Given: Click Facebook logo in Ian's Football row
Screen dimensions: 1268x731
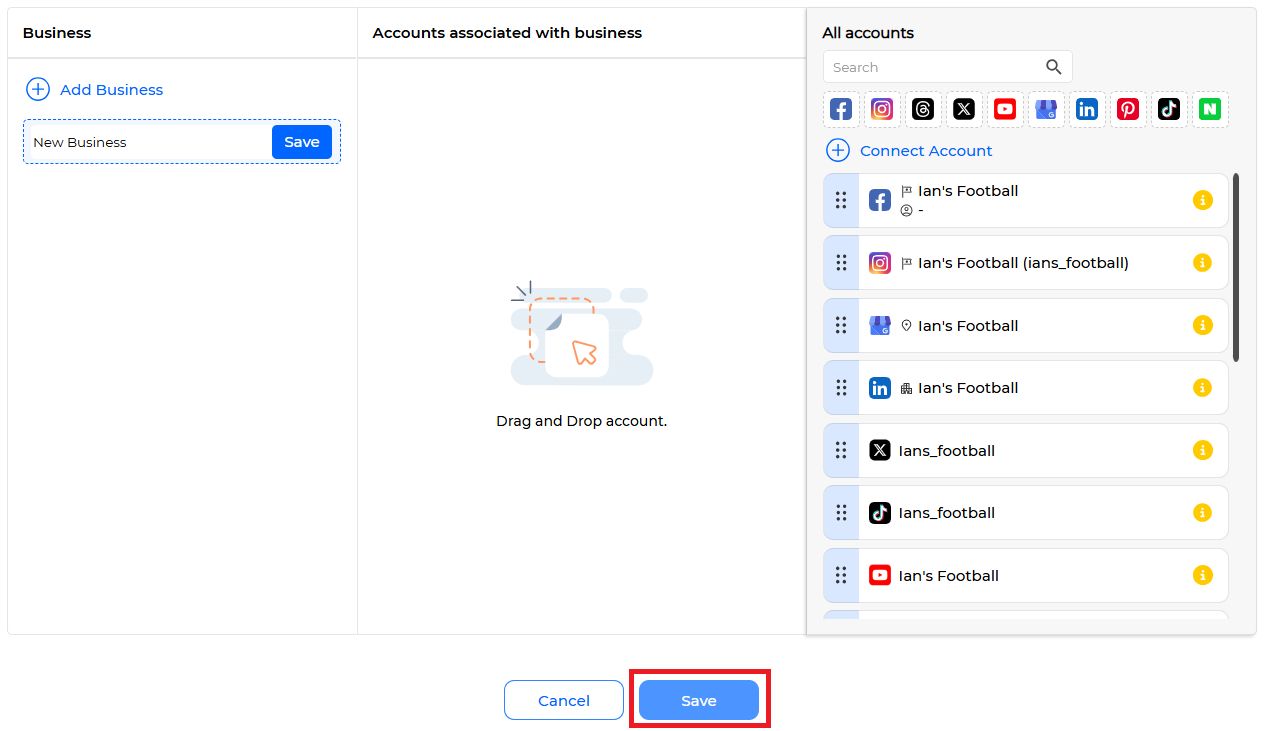Looking at the screenshot, I should point(880,200).
